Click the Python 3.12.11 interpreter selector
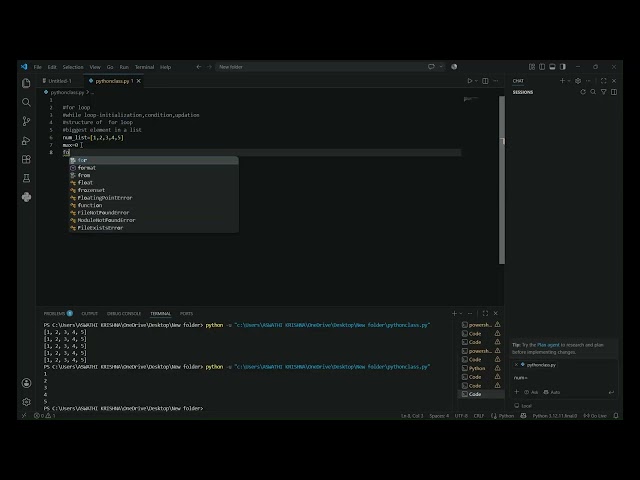 click(x=555, y=416)
